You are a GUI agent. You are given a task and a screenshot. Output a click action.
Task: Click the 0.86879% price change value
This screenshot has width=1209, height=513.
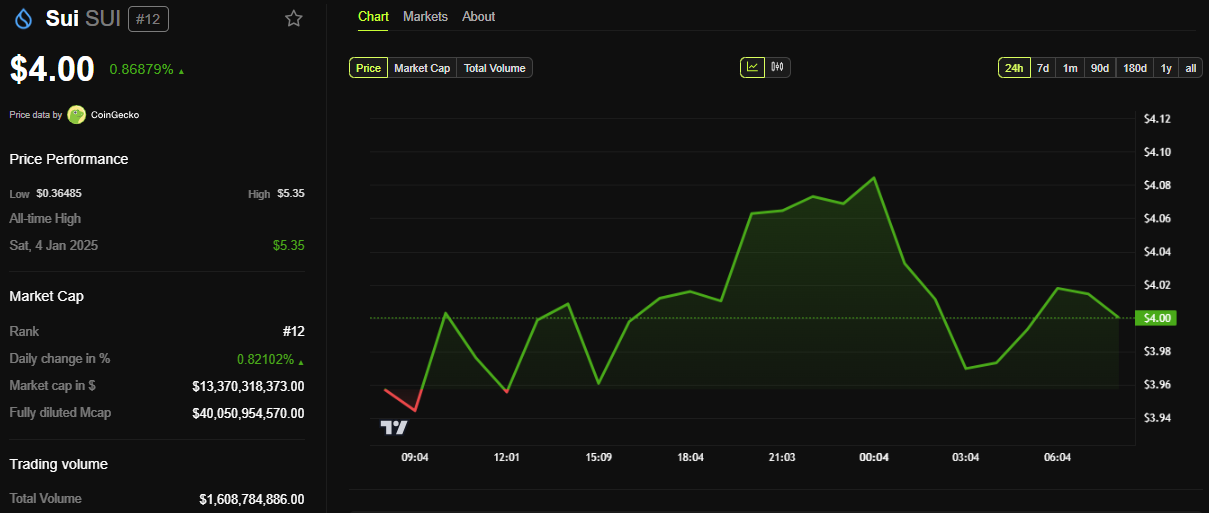point(141,70)
